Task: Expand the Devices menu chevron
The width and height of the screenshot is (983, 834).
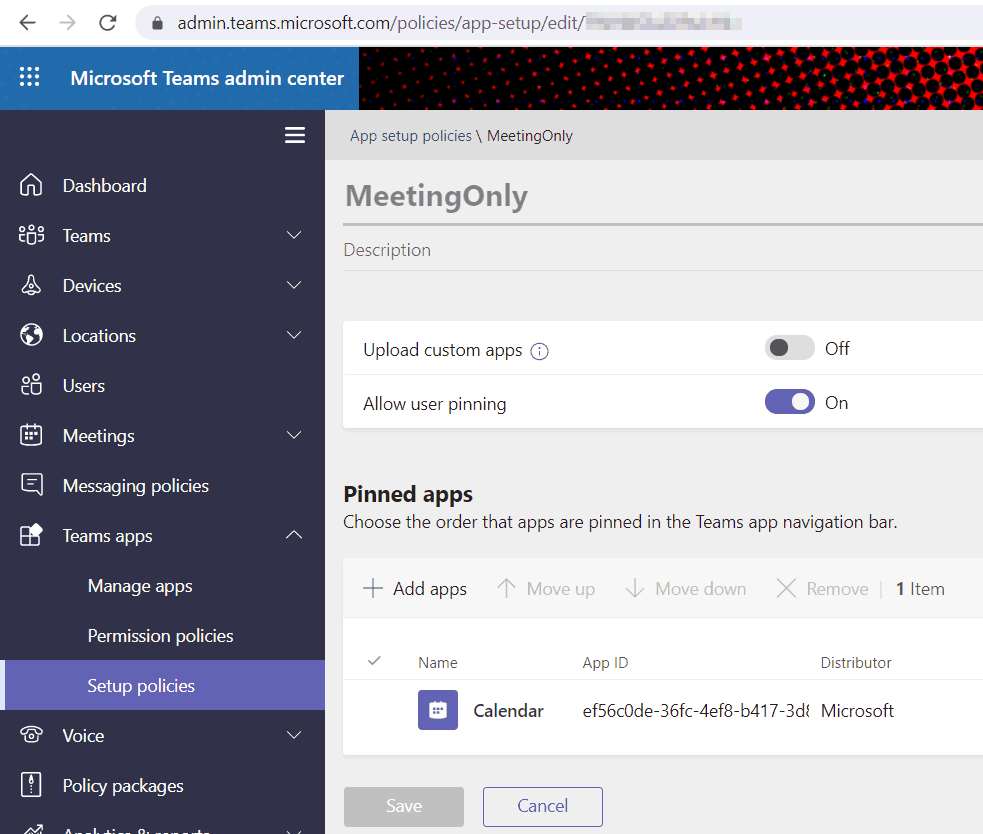Action: pyautogui.click(x=293, y=285)
